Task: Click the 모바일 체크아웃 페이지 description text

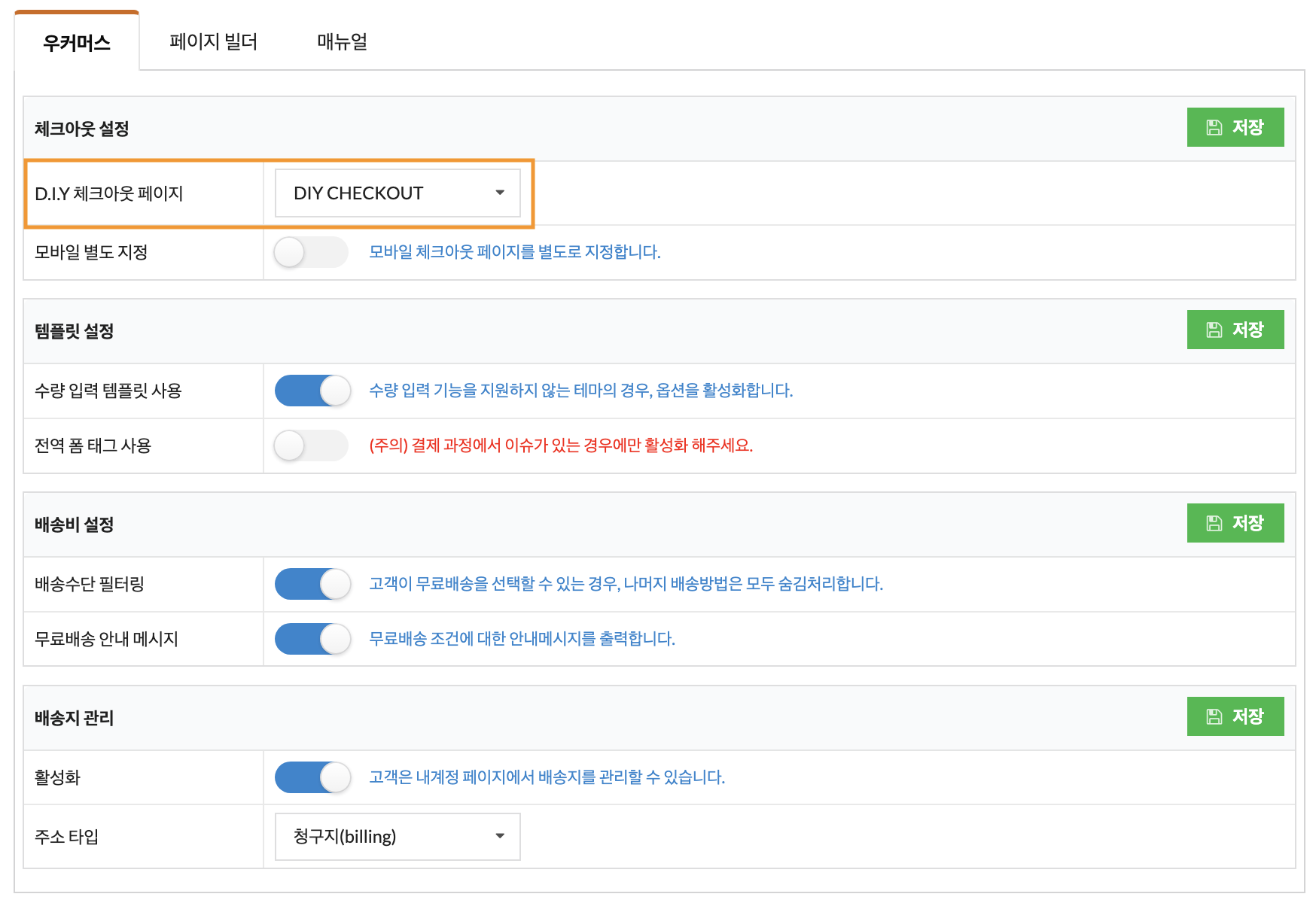Action: click(x=514, y=253)
